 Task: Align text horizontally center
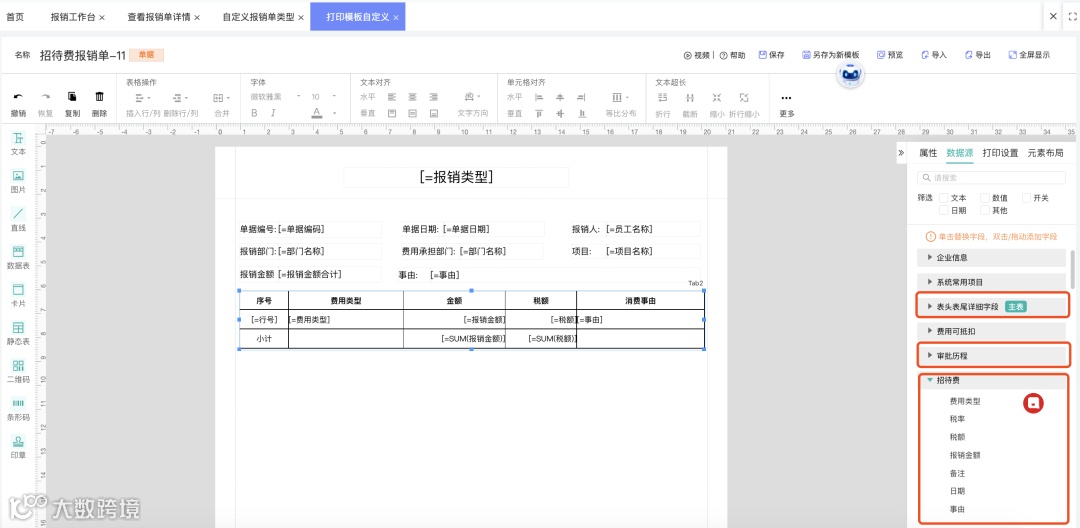tap(413, 97)
